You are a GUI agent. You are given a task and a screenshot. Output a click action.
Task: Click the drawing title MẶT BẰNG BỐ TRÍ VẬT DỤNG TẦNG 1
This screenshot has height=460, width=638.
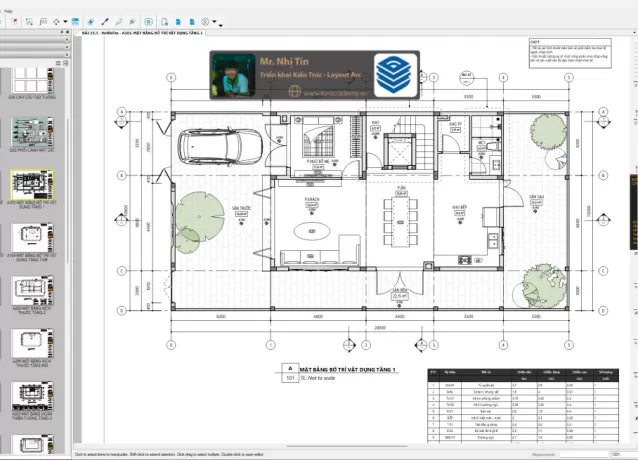pyautogui.click(x=347, y=369)
